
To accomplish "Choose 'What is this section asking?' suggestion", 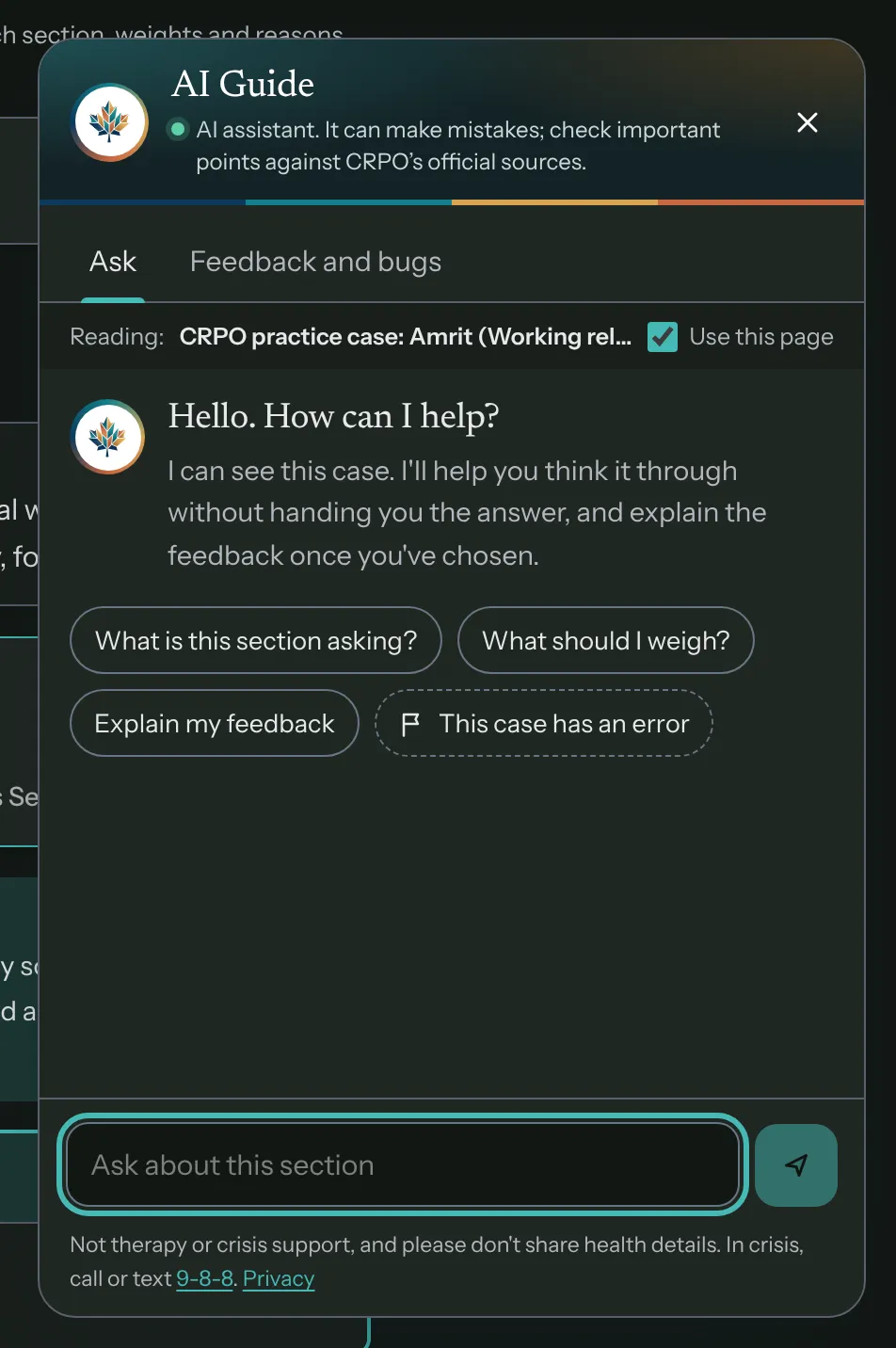I will pyautogui.click(x=256, y=641).
